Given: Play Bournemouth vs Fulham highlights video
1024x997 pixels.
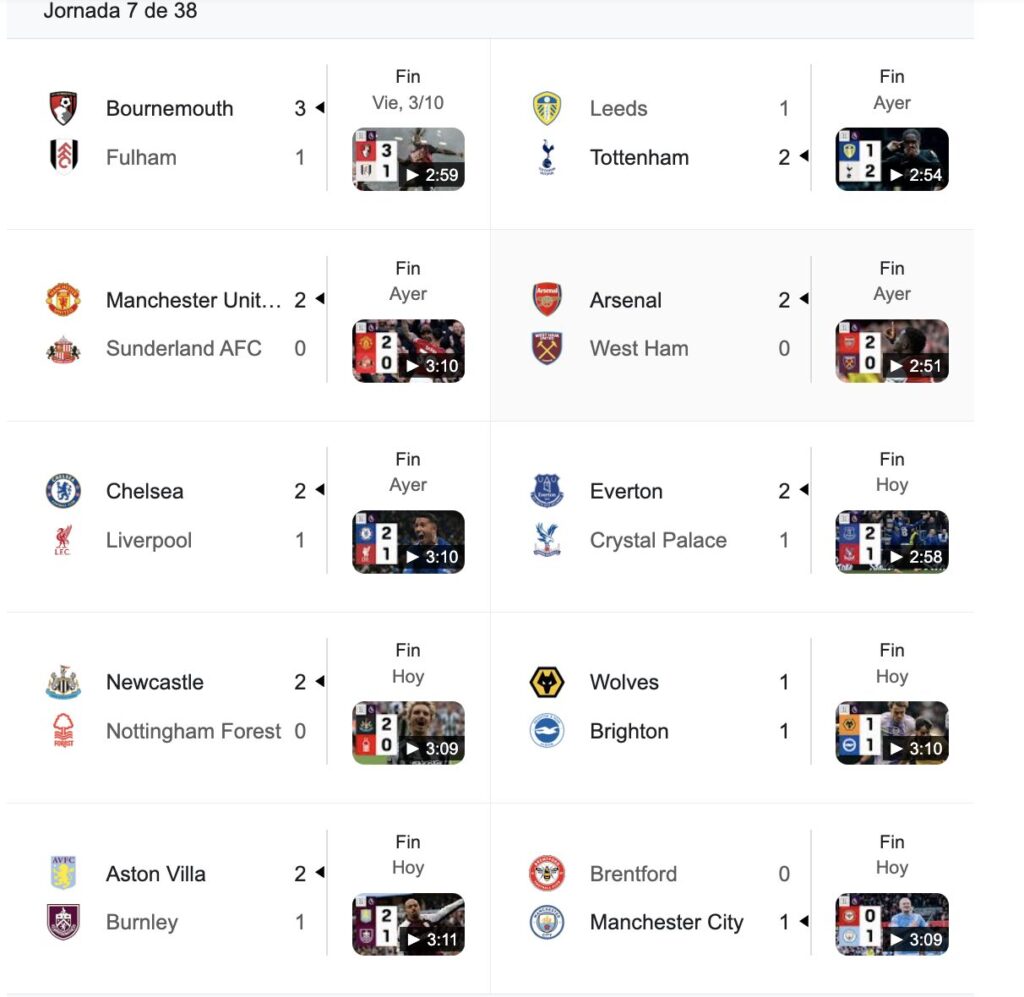Looking at the screenshot, I should pyautogui.click(x=408, y=159).
